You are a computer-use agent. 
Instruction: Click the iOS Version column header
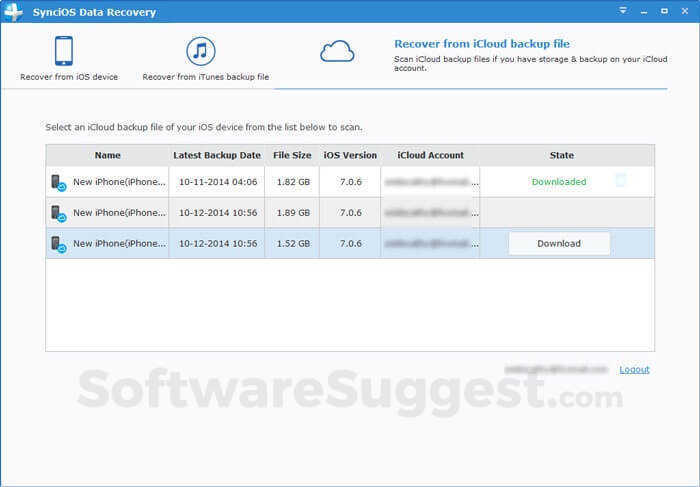pos(350,155)
